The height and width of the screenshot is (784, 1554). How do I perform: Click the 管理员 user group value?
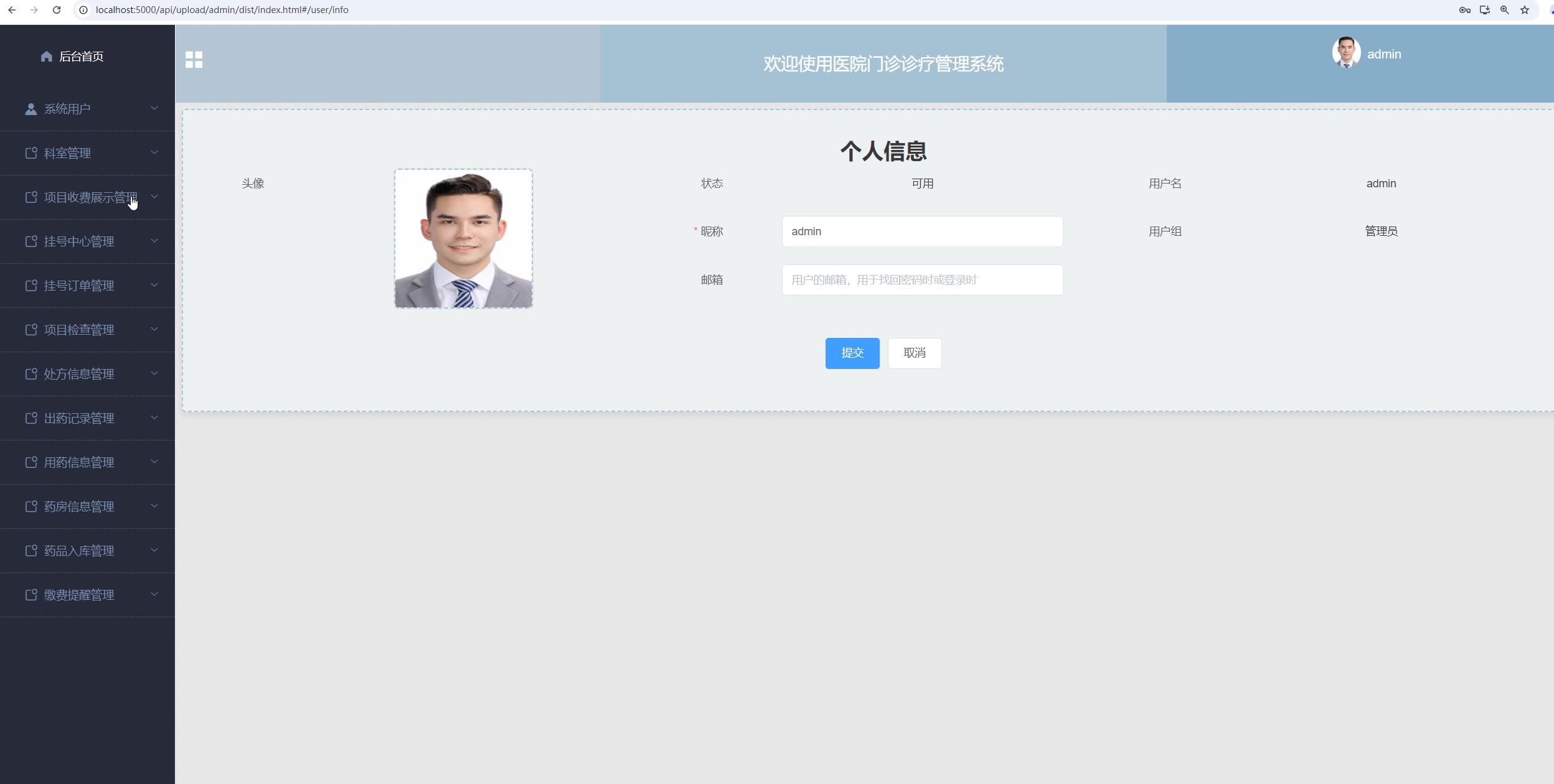point(1382,231)
